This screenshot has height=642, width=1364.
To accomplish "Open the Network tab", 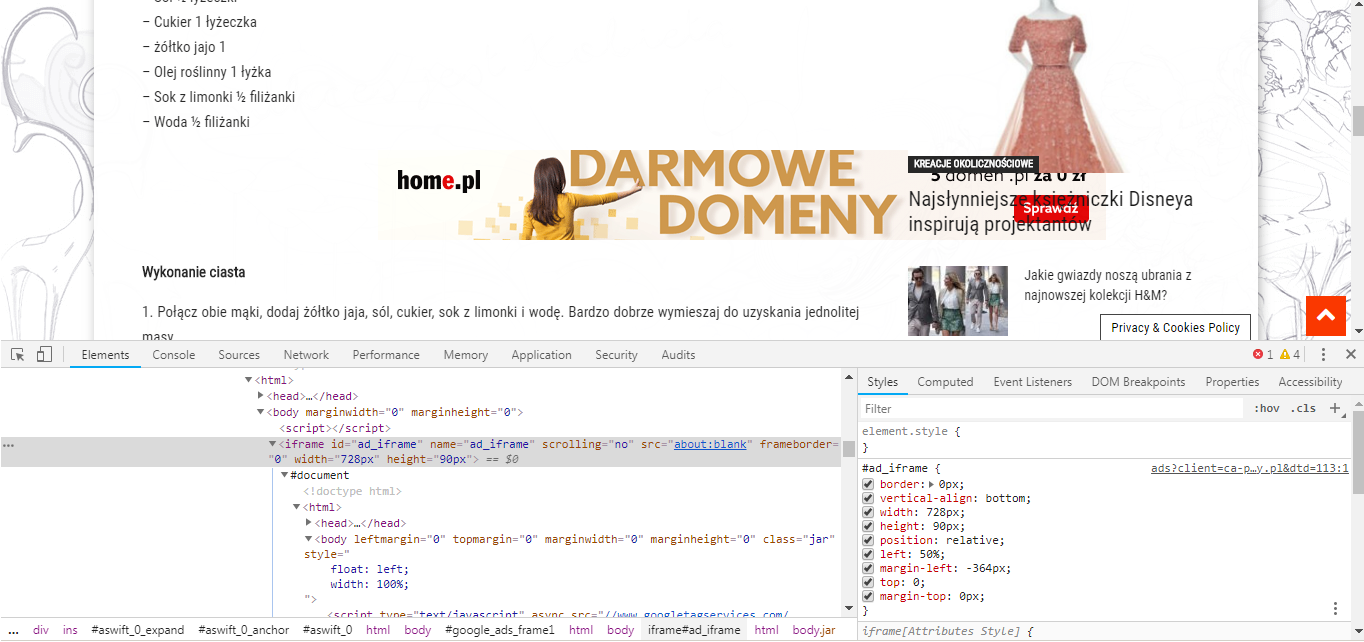I will tap(306, 355).
